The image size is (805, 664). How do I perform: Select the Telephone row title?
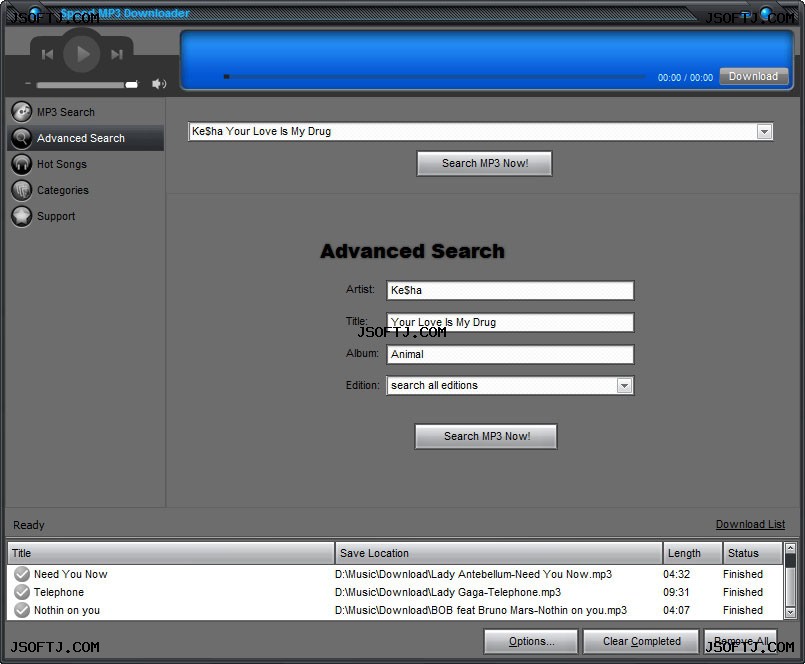59,592
